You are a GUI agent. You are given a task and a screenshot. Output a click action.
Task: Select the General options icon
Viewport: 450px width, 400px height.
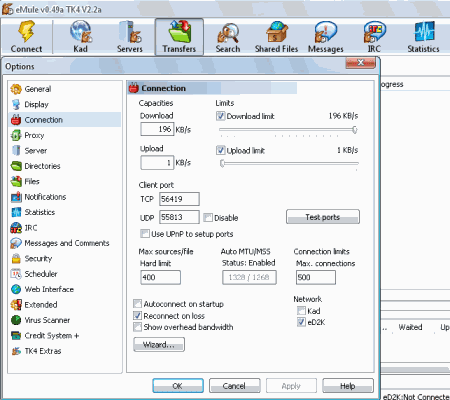tap(16, 89)
